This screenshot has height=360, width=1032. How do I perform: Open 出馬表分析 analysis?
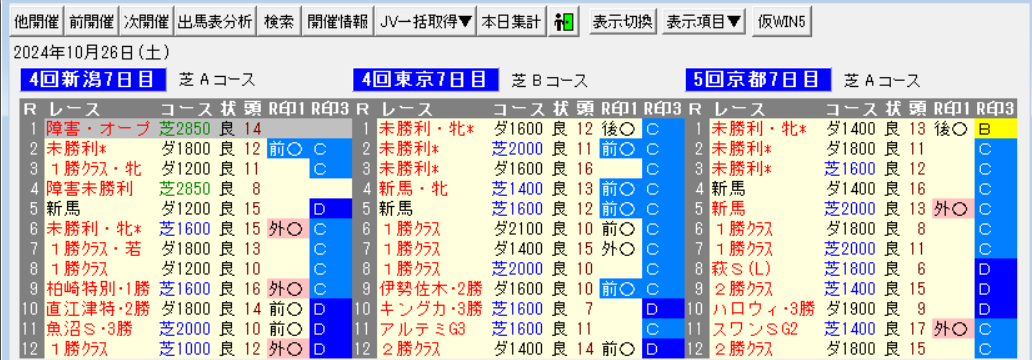pyautogui.click(x=215, y=22)
